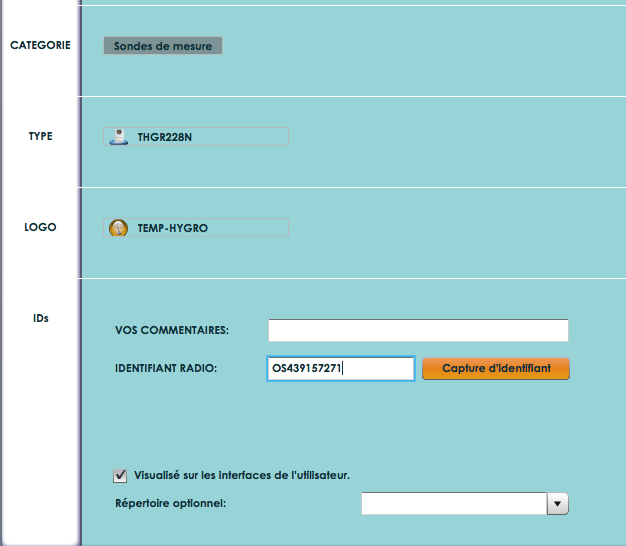This screenshot has height=546, width=626.
Task: Click the Capture d'identifiant orange button
Action: (496, 368)
